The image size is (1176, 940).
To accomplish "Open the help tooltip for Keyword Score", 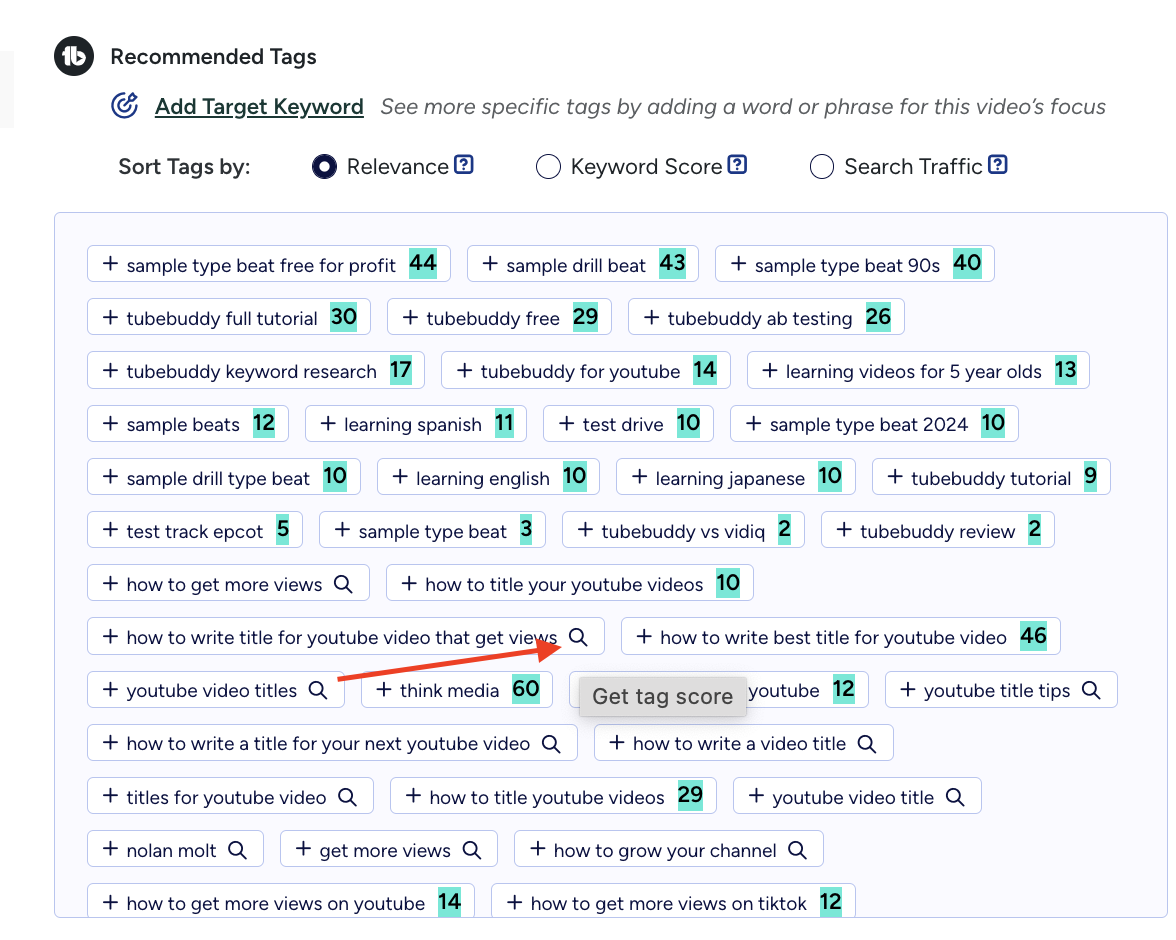I will 738,165.
